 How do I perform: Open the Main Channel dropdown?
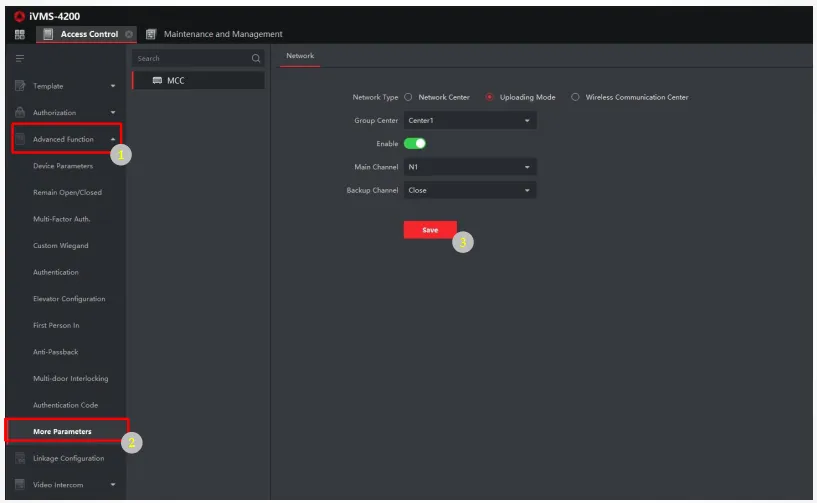pyautogui.click(x=470, y=167)
